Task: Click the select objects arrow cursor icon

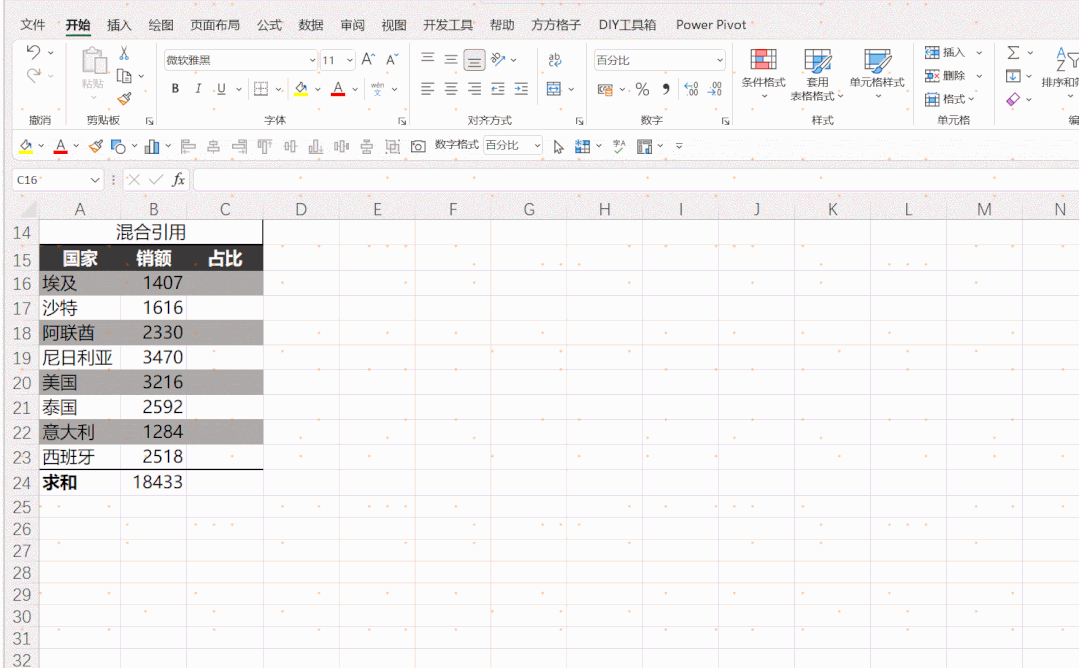Action: (x=558, y=146)
